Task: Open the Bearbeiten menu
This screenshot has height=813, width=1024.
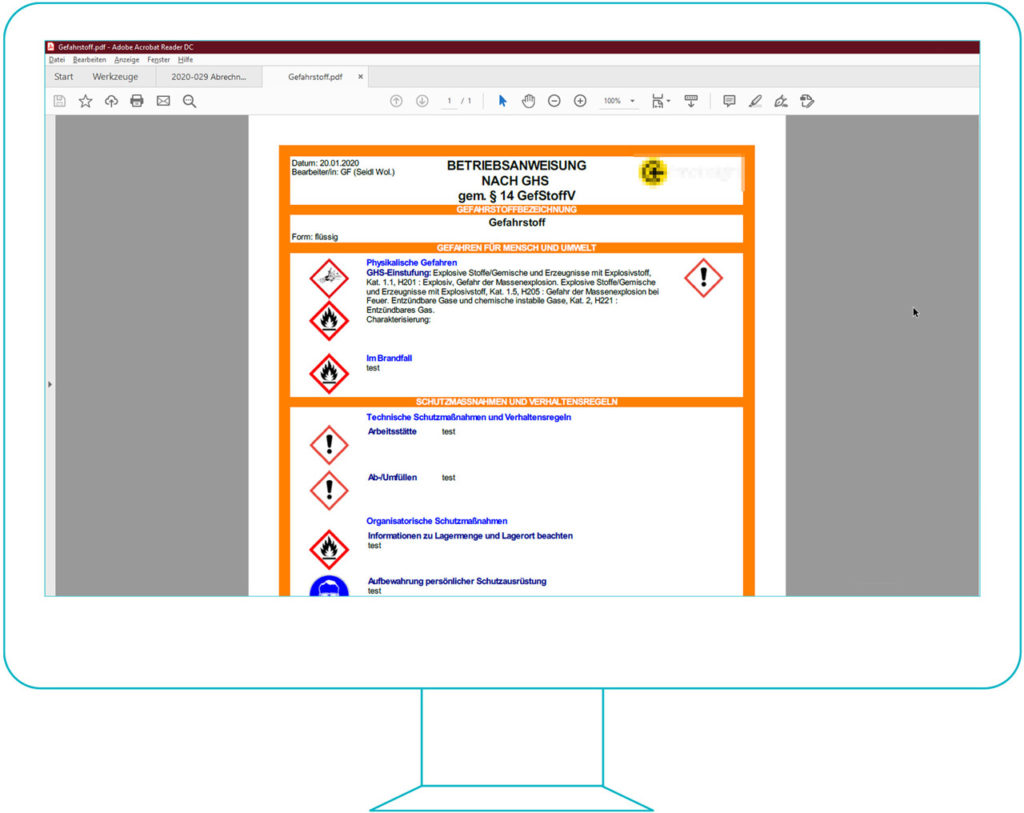Action: (89, 59)
